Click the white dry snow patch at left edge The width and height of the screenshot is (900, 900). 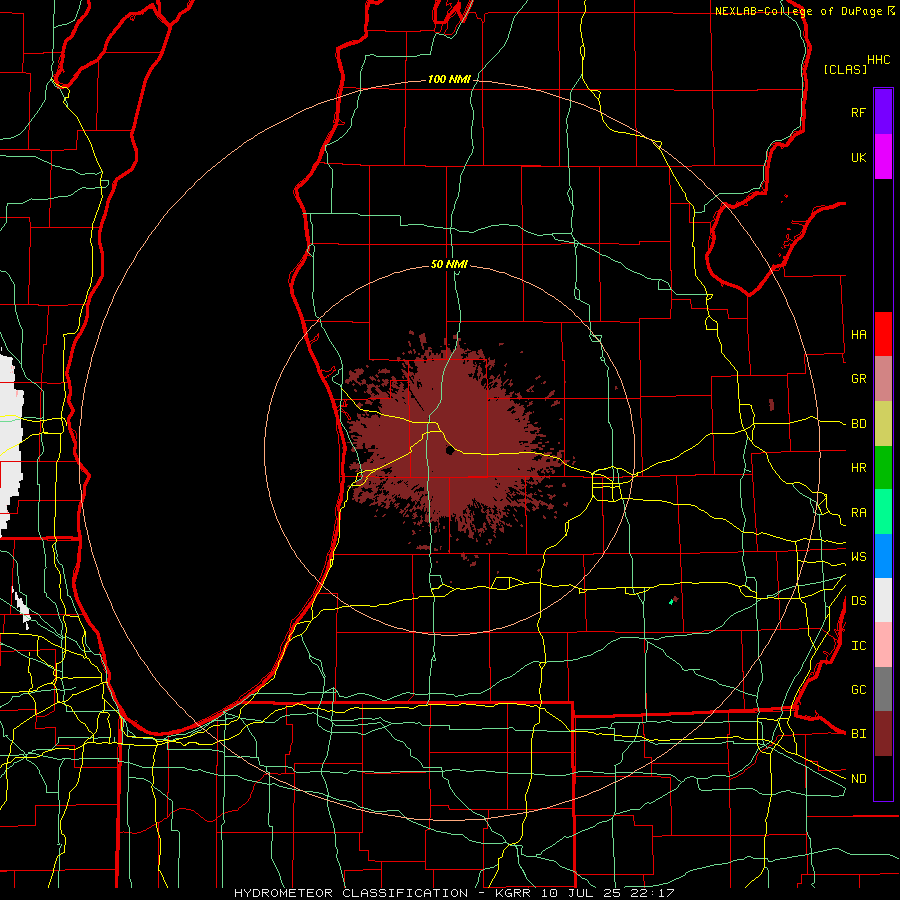point(11,445)
